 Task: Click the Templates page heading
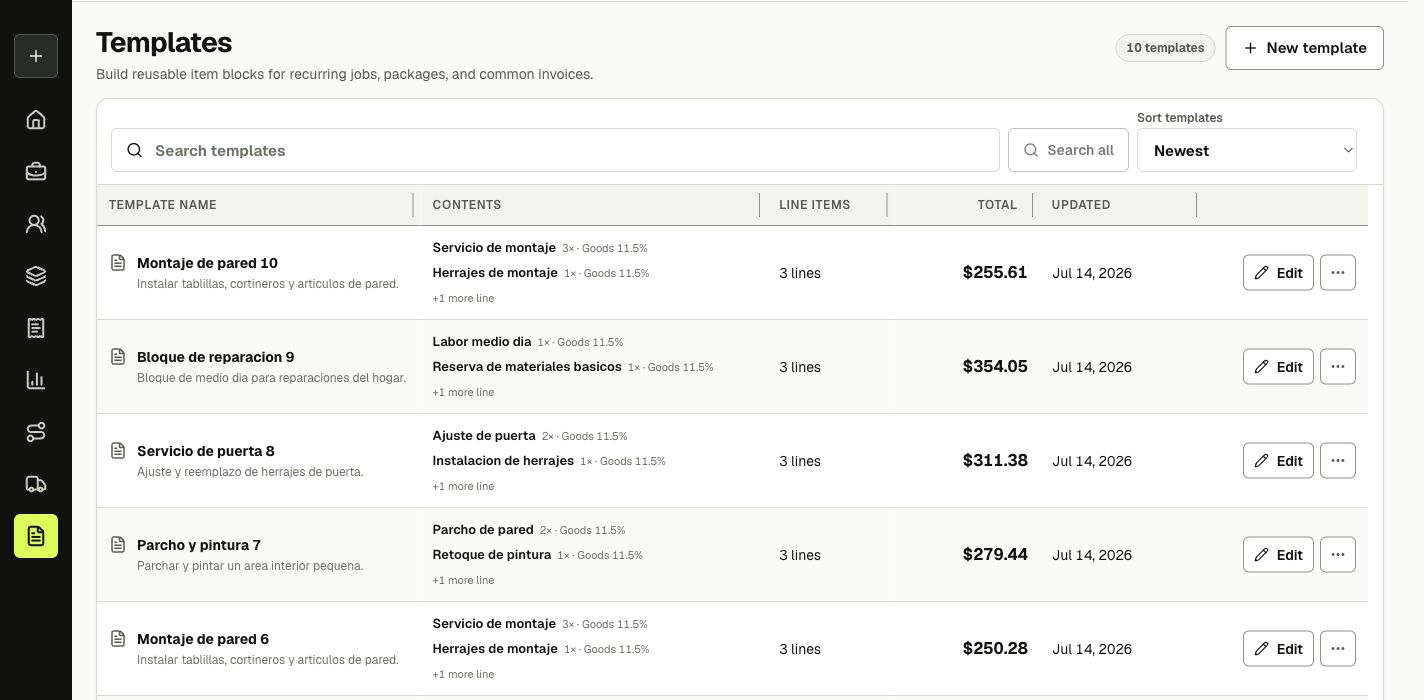164,42
